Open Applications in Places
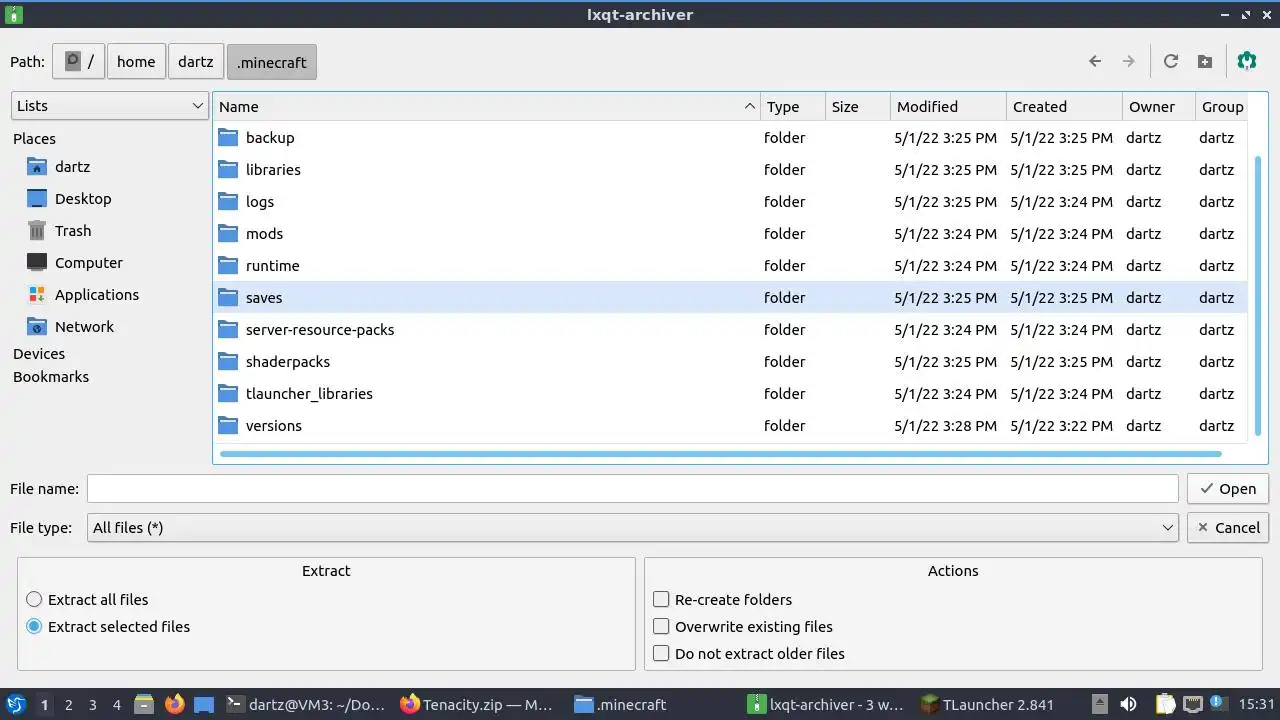Viewport: 1280px width, 720px height. [x=97, y=295]
